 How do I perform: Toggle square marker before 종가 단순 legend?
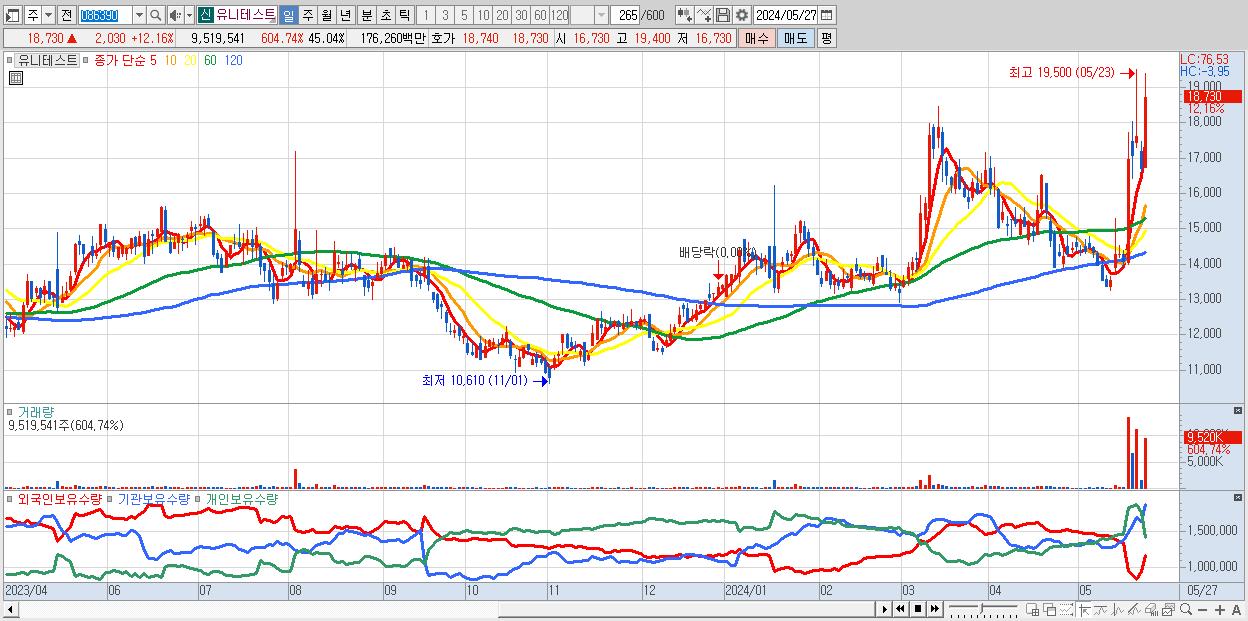88,60
